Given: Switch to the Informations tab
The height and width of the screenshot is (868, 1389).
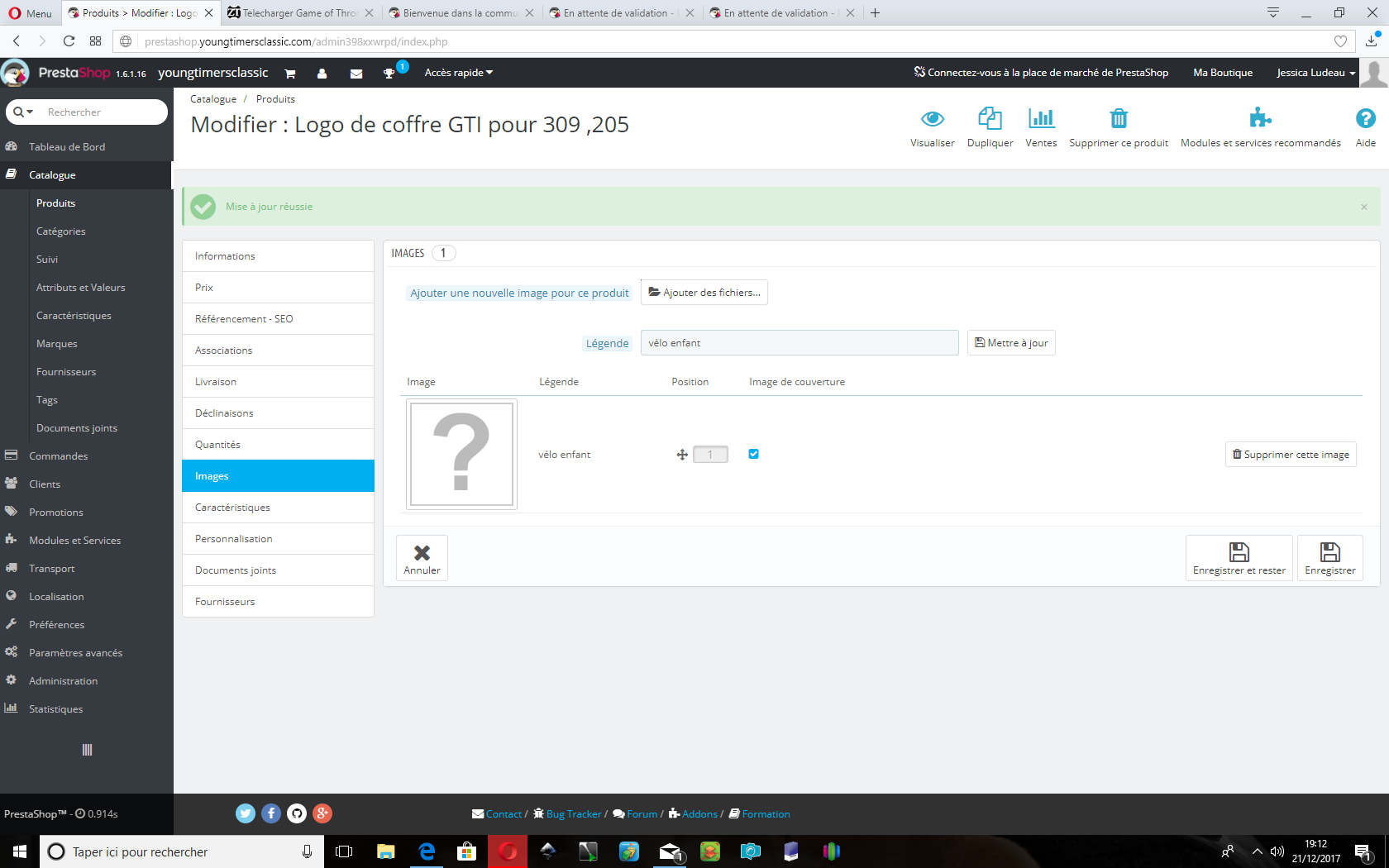Looking at the screenshot, I should pos(278,256).
